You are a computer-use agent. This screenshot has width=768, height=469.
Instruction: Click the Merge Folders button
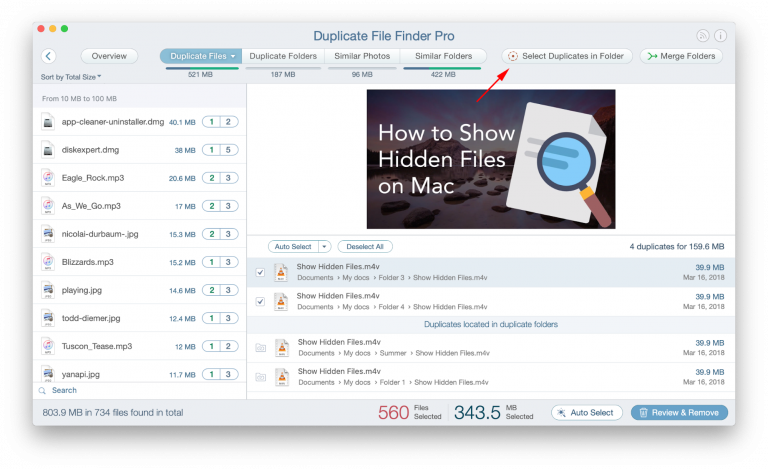pyautogui.click(x=681, y=56)
